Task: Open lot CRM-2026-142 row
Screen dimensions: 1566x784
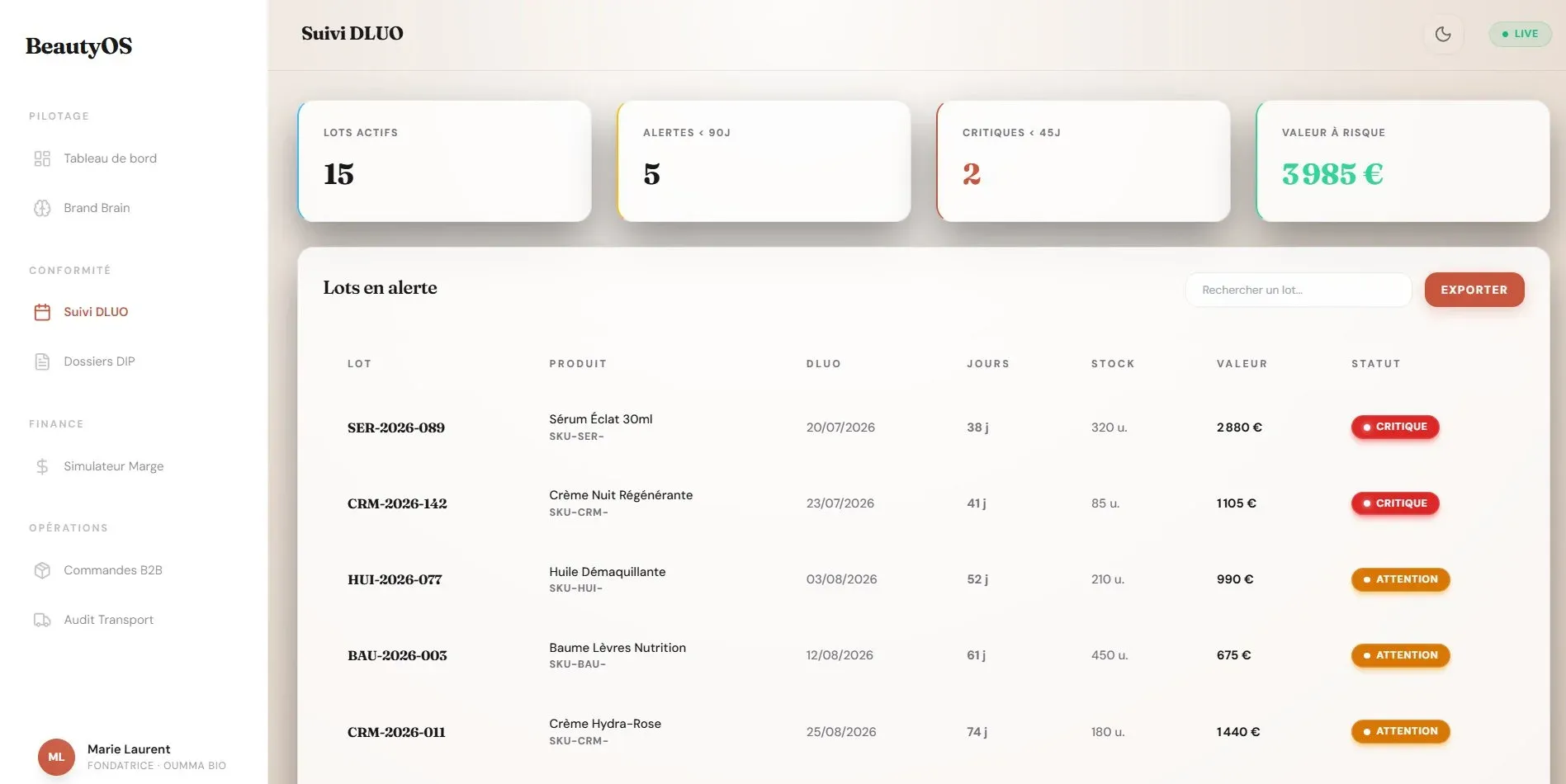Action: click(x=923, y=503)
